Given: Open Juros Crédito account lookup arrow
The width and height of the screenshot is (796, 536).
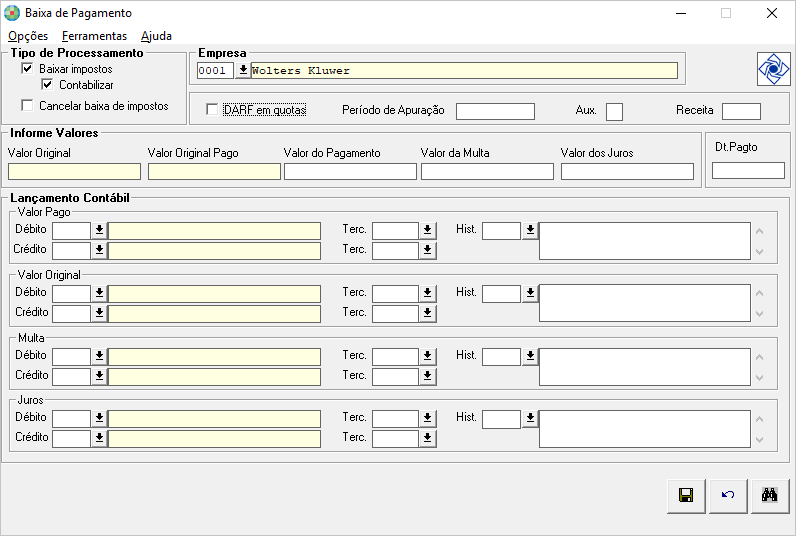Looking at the screenshot, I should (x=100, y=438).
